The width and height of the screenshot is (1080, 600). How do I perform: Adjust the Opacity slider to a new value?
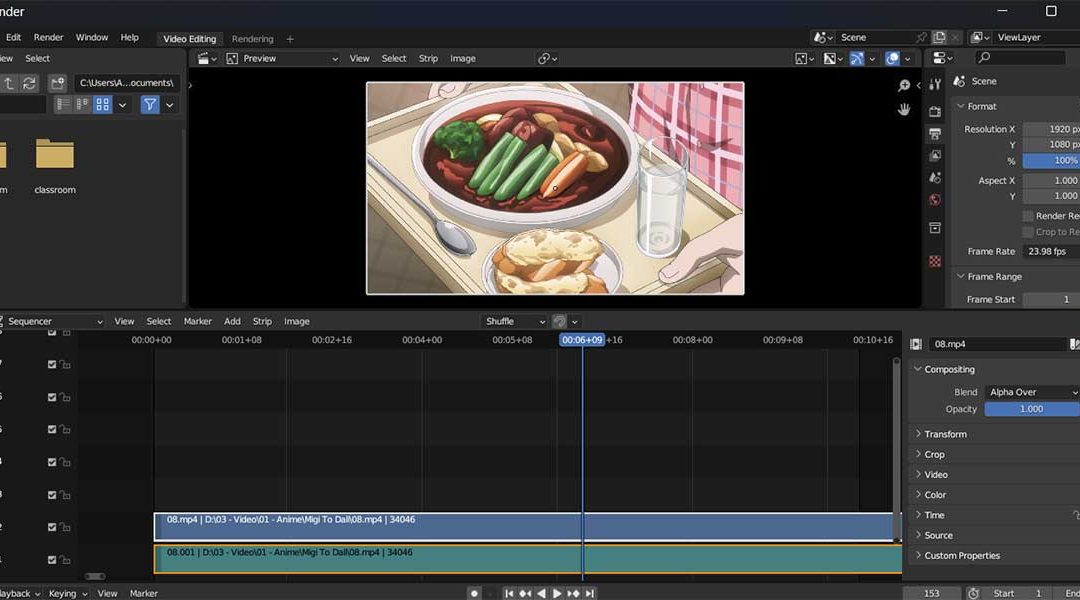point(1031,409)
